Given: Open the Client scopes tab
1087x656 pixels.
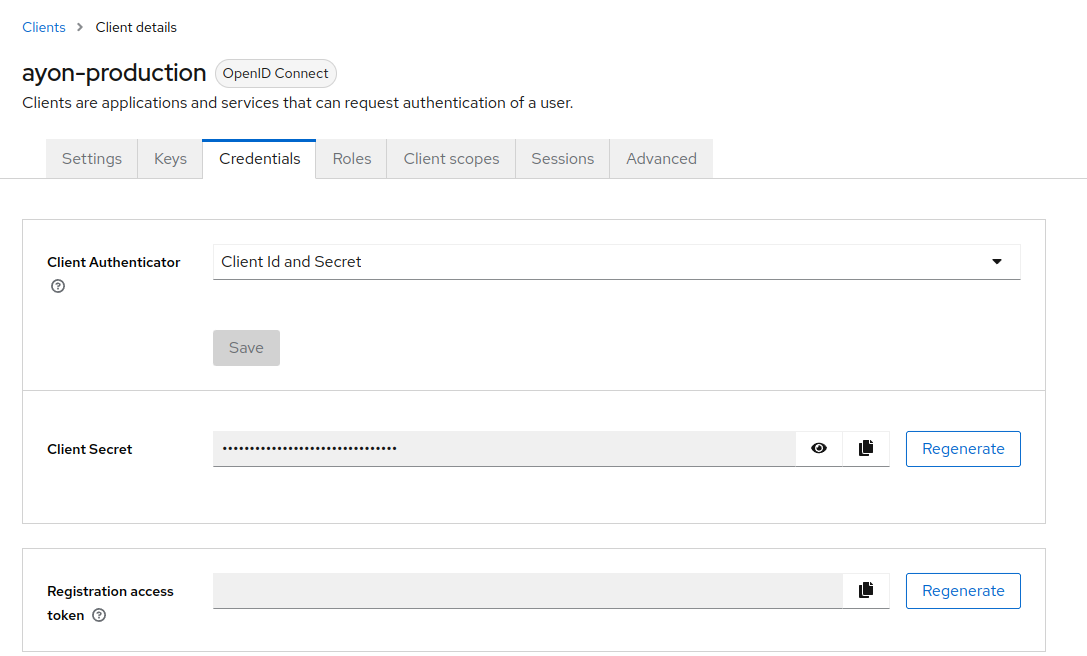Looking at the screenshot, I should pyautogui.click(x=451, y=159).
